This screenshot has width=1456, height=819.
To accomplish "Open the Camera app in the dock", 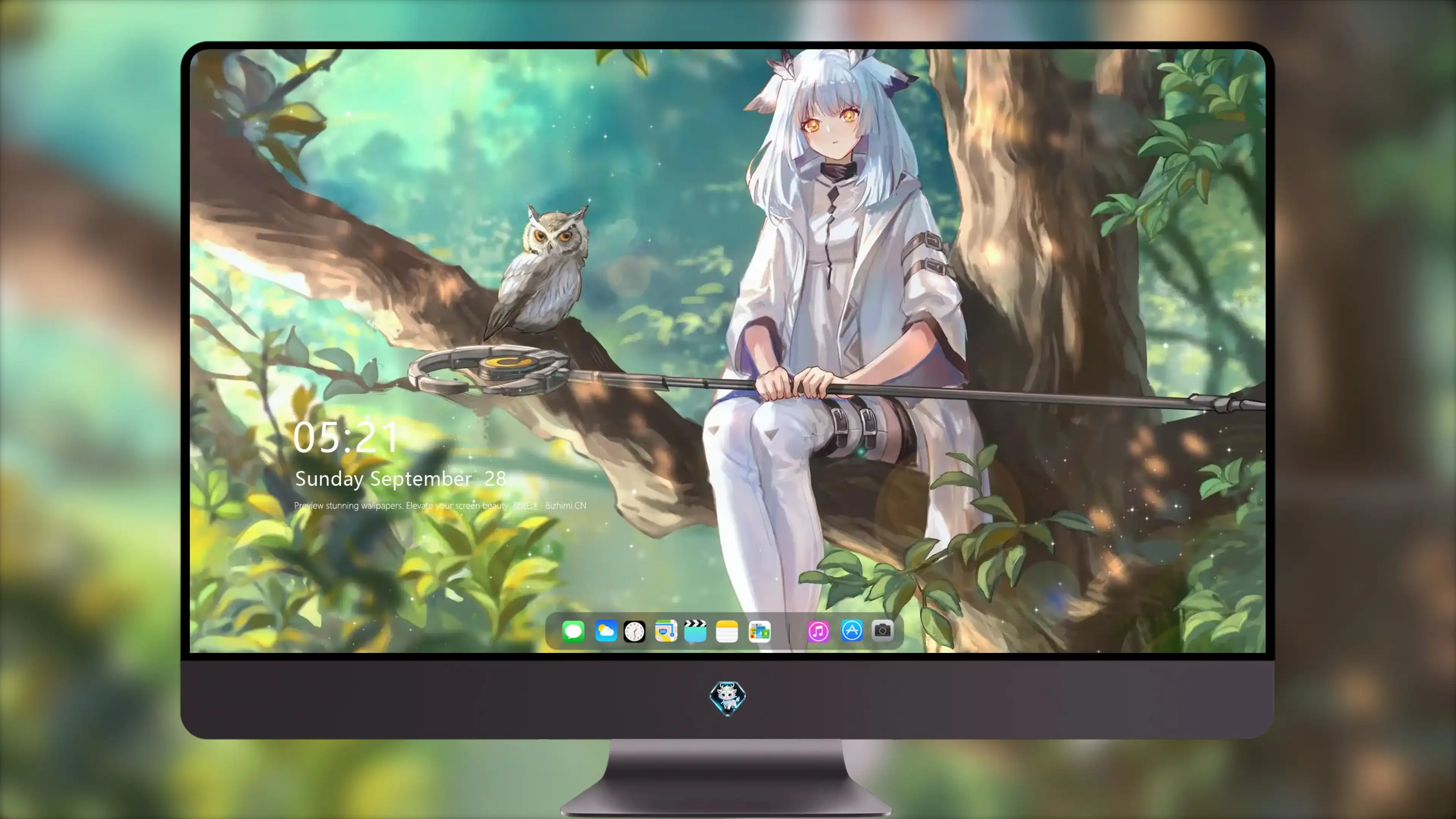I will click(x=882, y=630).
